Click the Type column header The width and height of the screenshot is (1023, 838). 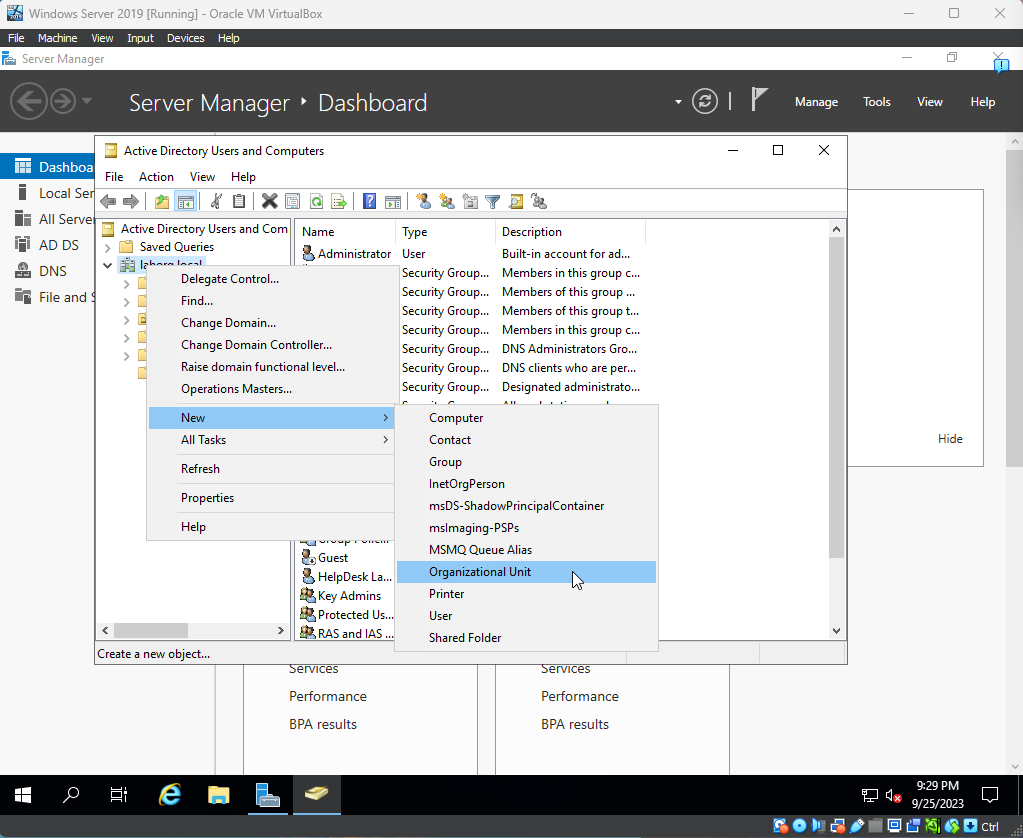[445, 232]
